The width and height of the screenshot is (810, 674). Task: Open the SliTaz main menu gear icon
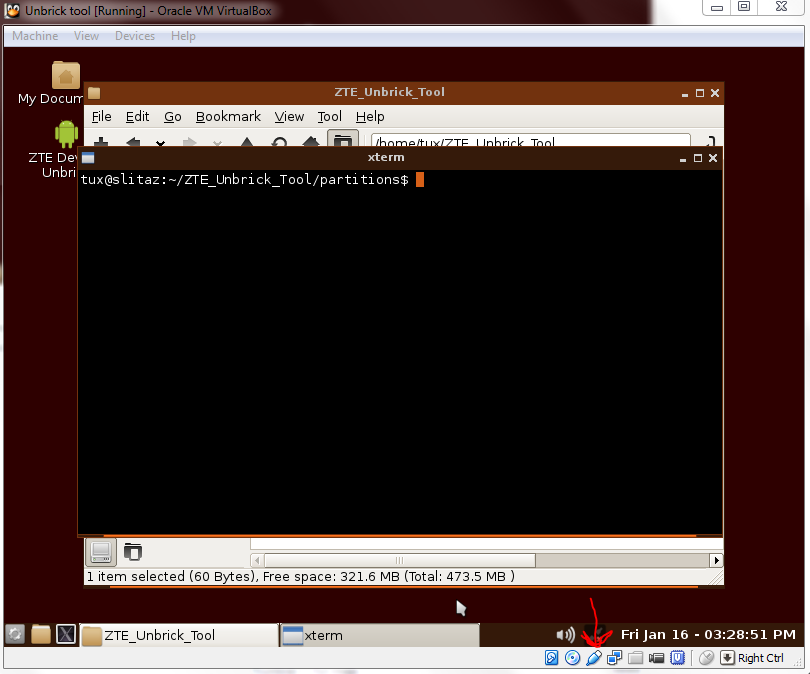[15, 634]
